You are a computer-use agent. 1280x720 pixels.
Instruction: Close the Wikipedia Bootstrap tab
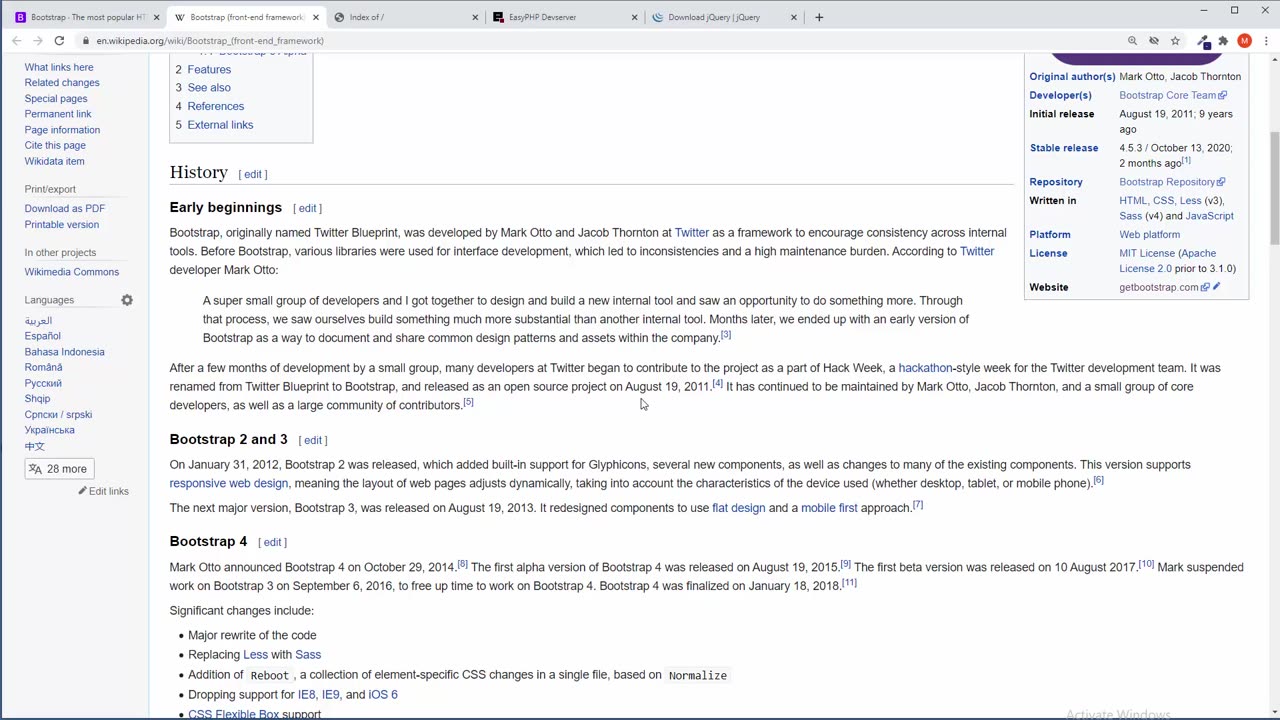click(316, 17)
